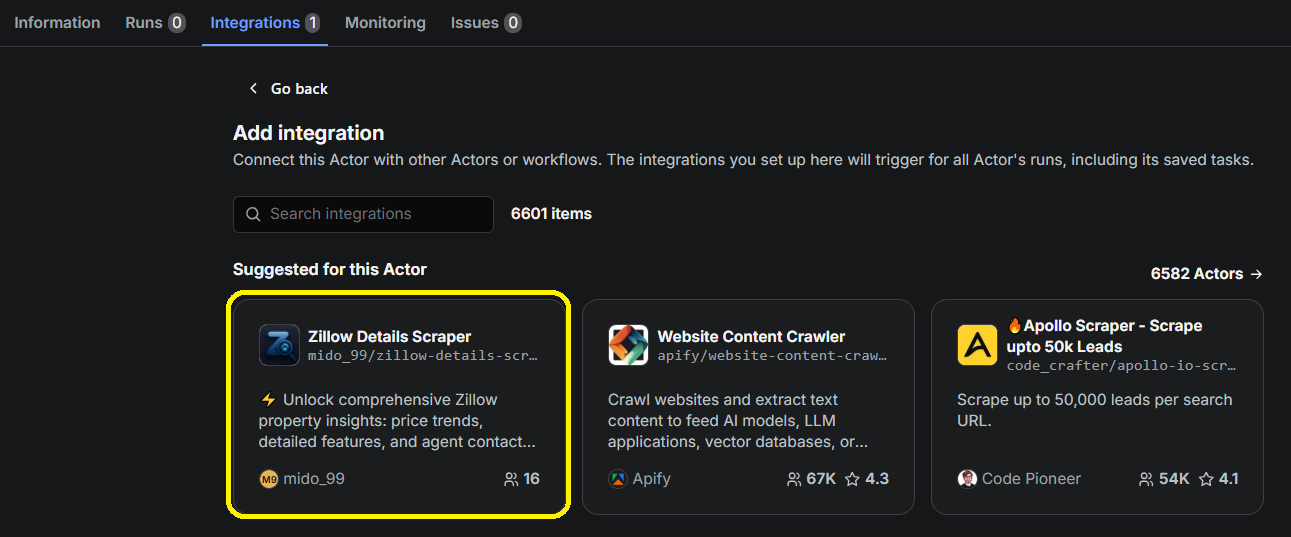The width and height of the screenshot is (1291, 537).
Task: Click the apify/website-content-craw… path text
Action: (x=772, y=355)
